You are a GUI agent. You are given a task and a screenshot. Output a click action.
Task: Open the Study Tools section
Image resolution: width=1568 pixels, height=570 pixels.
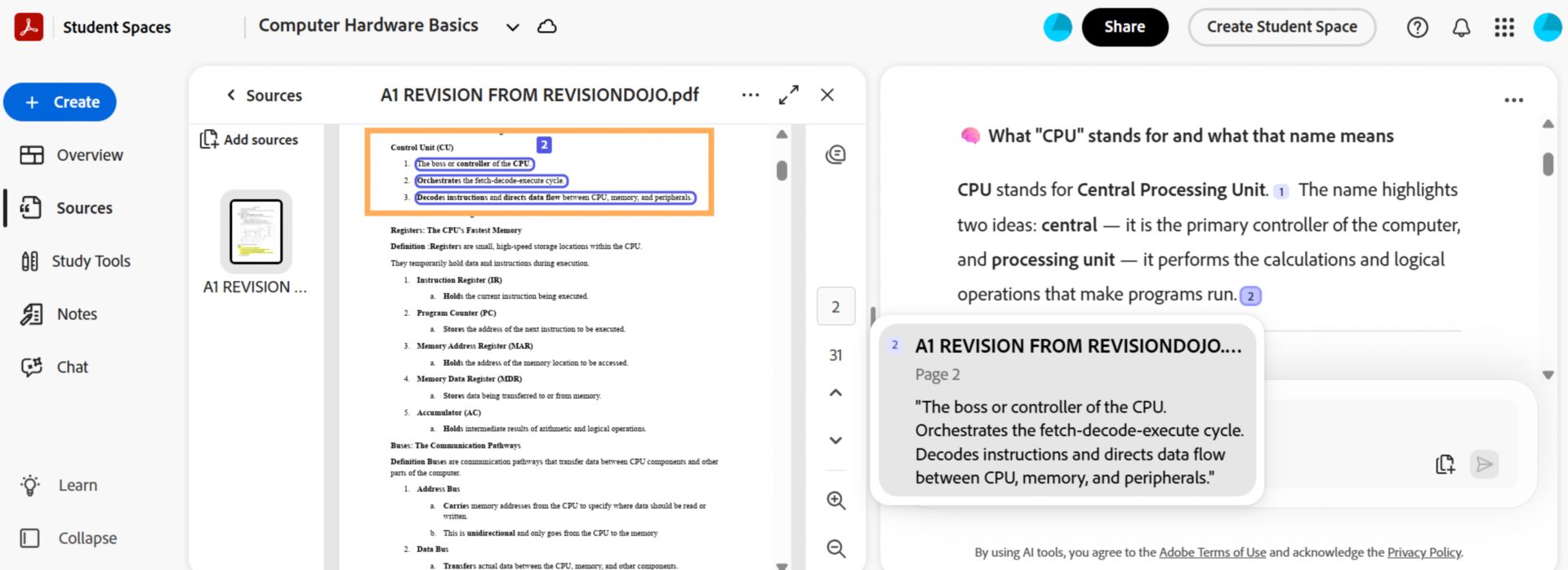[x=75, y=261]
